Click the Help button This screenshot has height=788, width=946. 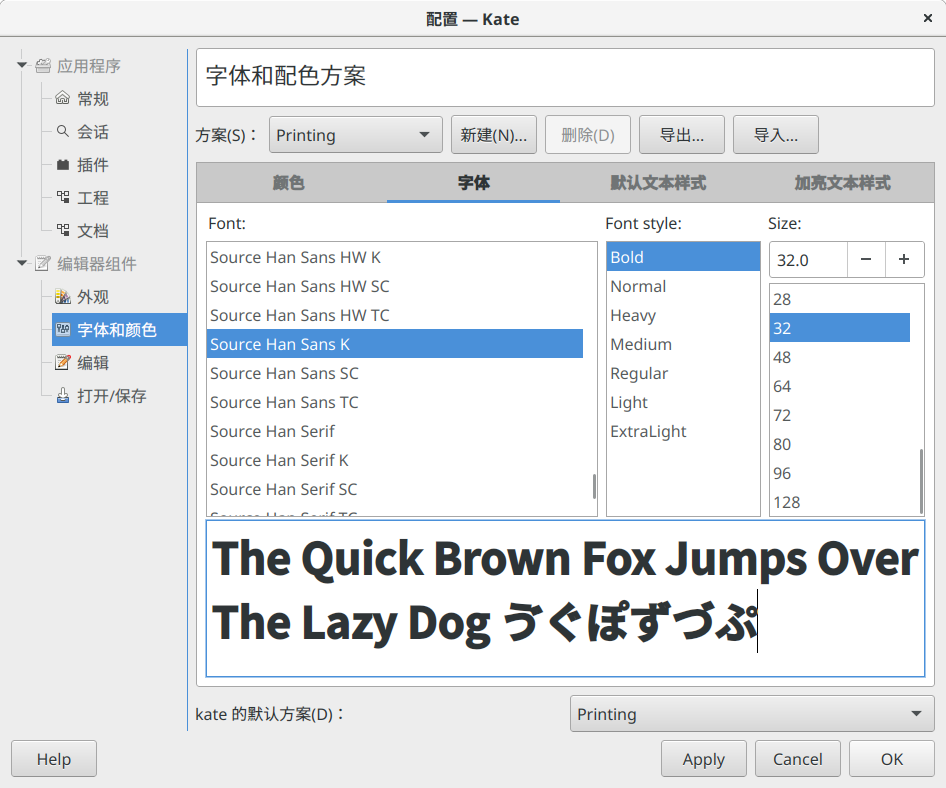pos(54,758)
